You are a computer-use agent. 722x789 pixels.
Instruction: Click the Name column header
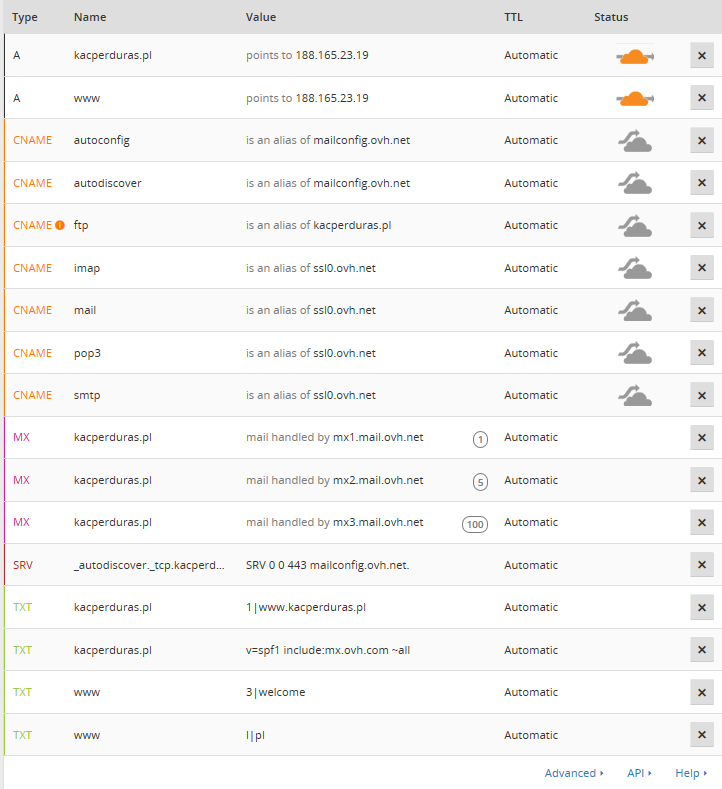[x=90, y=17]
